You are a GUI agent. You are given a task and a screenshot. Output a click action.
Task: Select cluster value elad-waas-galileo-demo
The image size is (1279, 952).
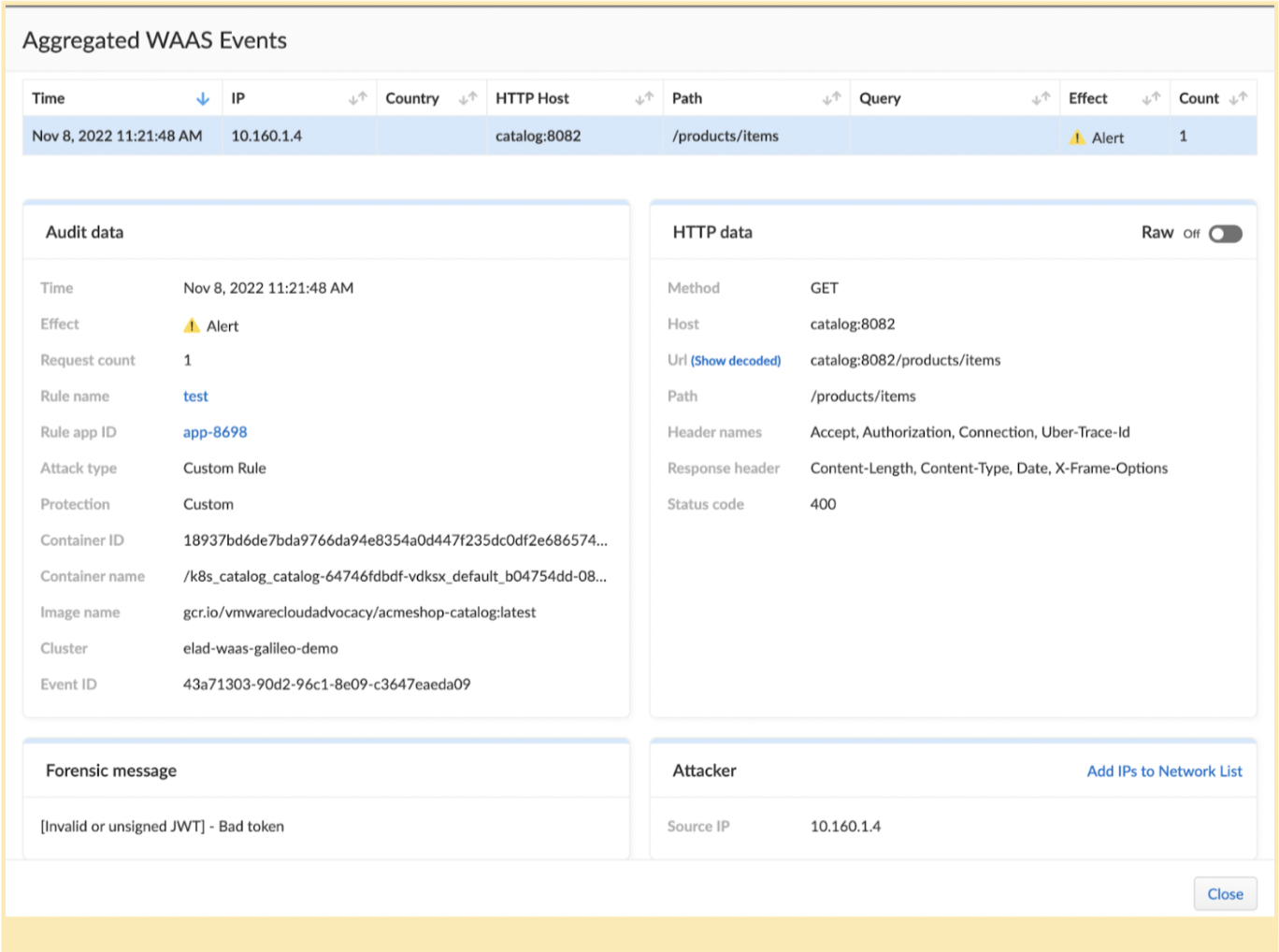(261, 648)
